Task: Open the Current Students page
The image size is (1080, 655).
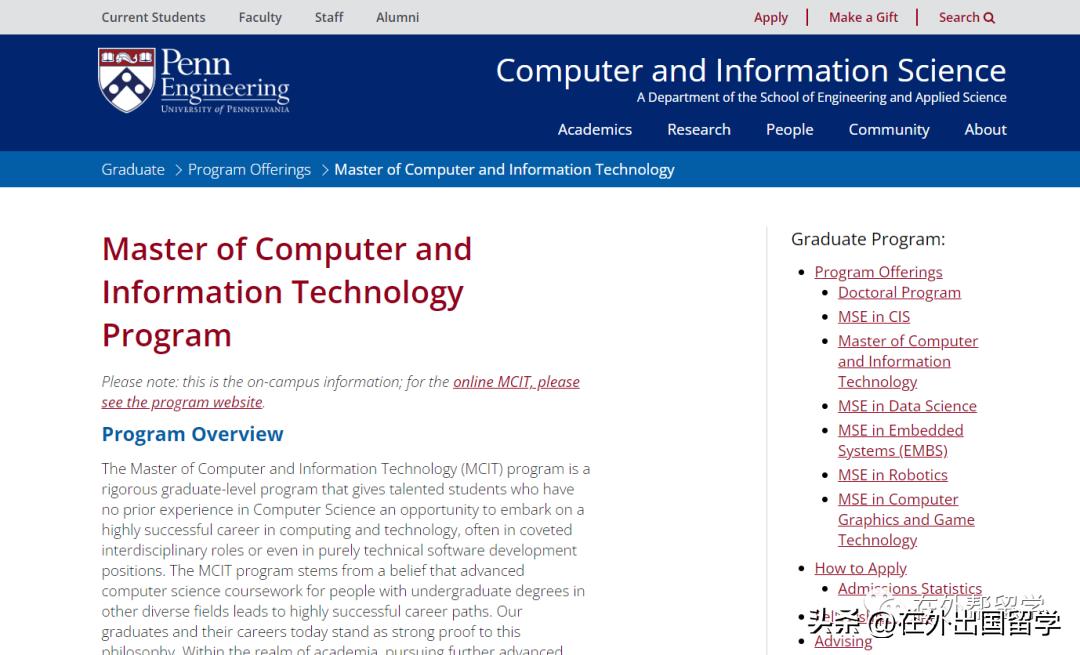Action: pos(153,17)
